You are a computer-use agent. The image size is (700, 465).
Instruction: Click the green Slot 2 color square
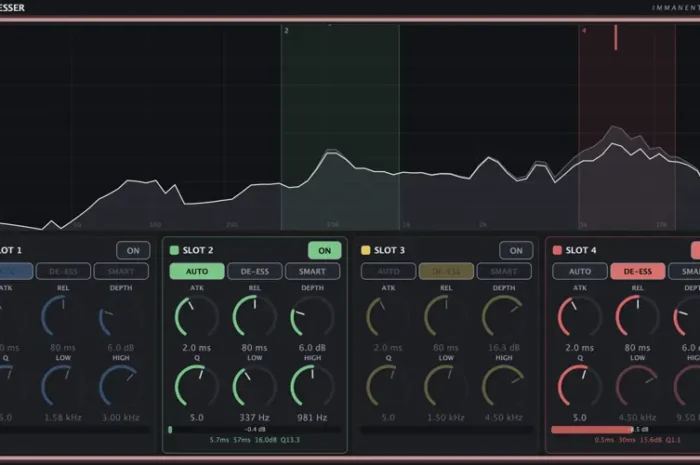click(x=174, y=250)
